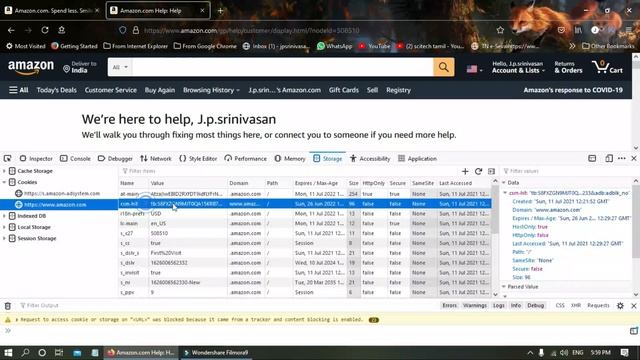Expand the Cache Storage tree node

pos(4,171)
